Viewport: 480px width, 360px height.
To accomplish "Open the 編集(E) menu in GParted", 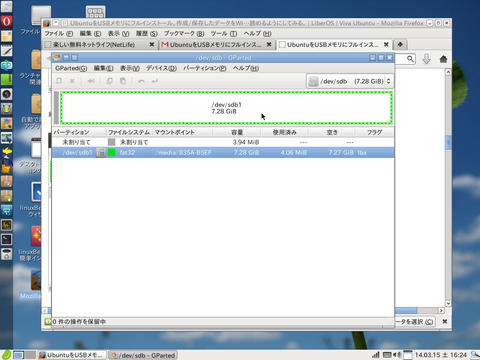I will point(103,68).
